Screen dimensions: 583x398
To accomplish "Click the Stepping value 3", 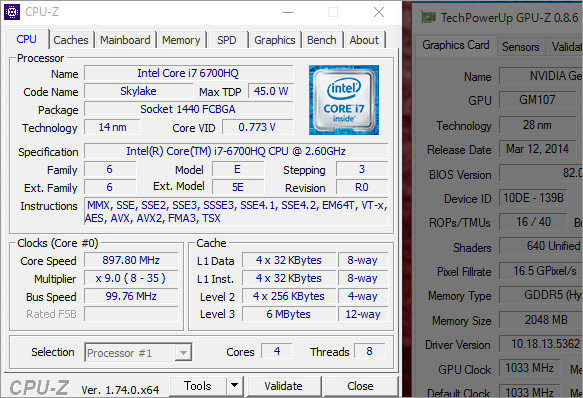I will (362, 169).
